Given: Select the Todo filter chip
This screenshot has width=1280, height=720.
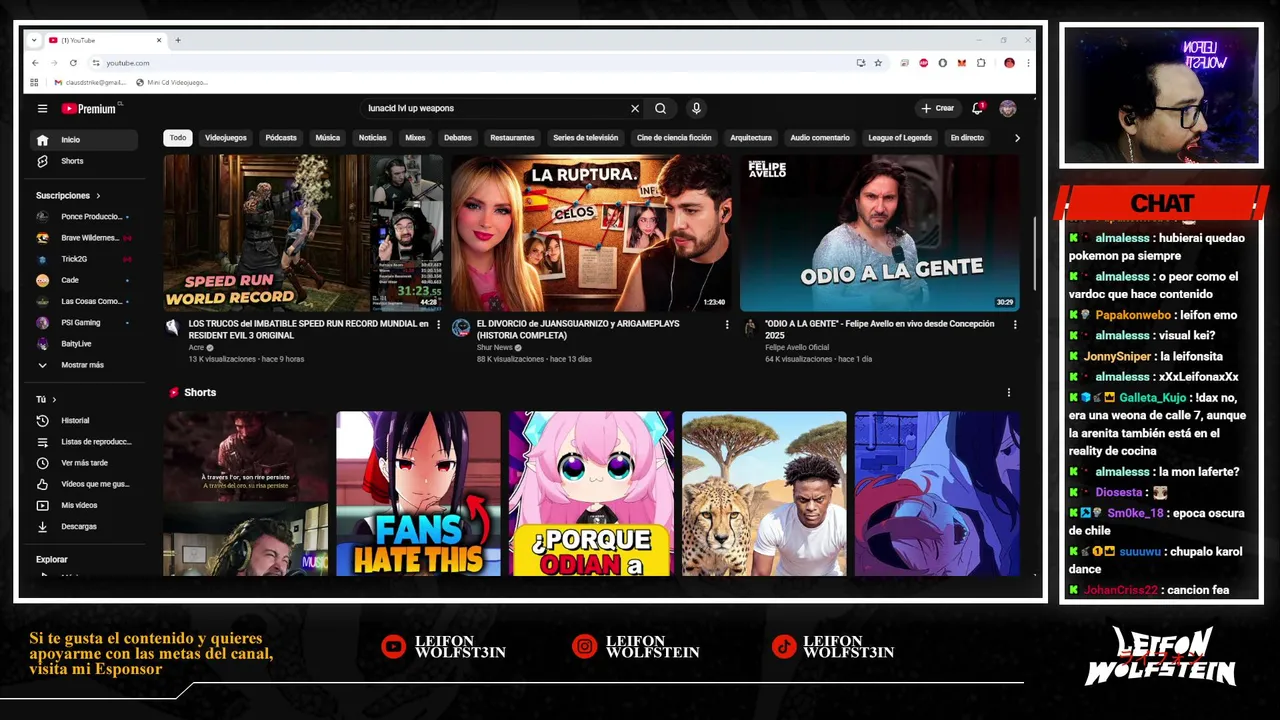Looking at the screenshot, I should pyautogui.click(x=178, y=138).
